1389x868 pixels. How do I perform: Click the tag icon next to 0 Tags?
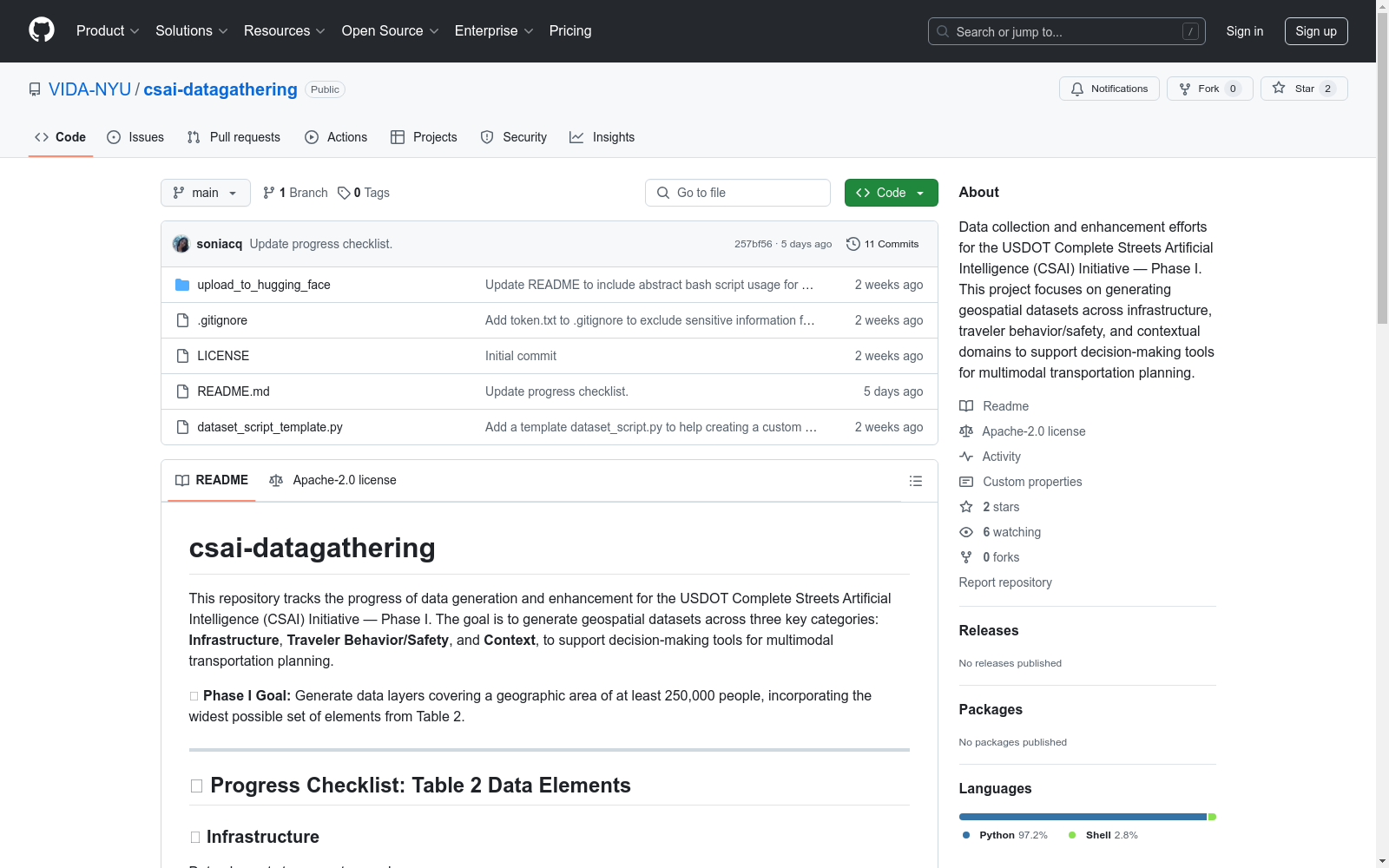click(x=344, y=193)
